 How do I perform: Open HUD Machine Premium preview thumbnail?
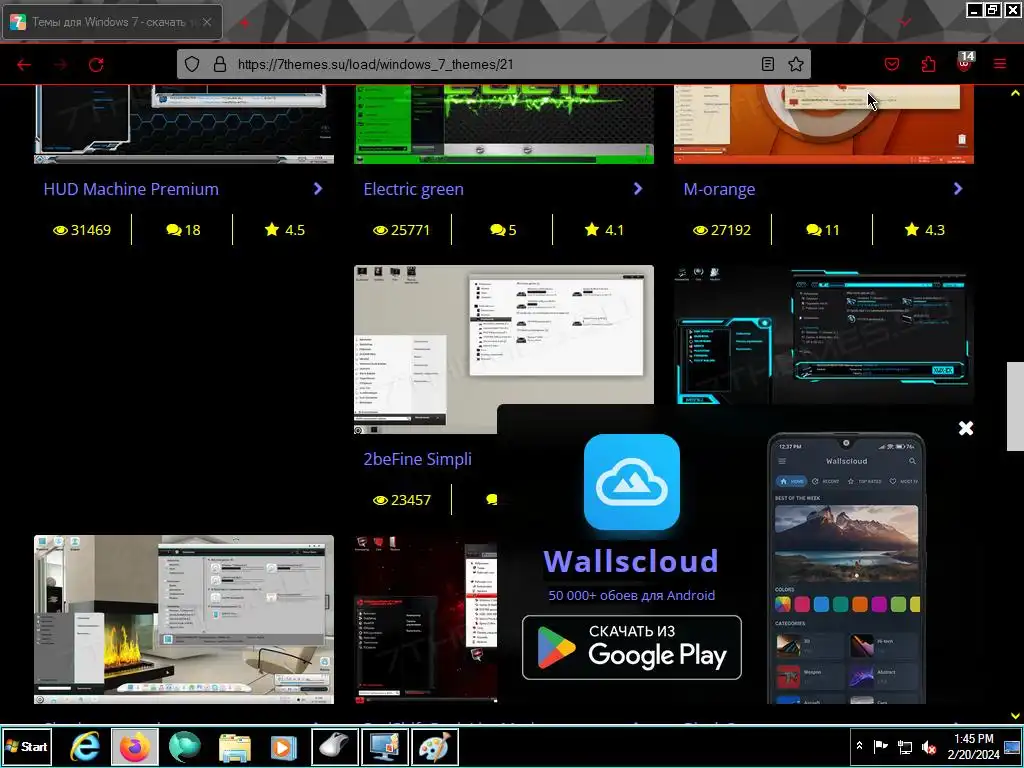tap(184, 124)
